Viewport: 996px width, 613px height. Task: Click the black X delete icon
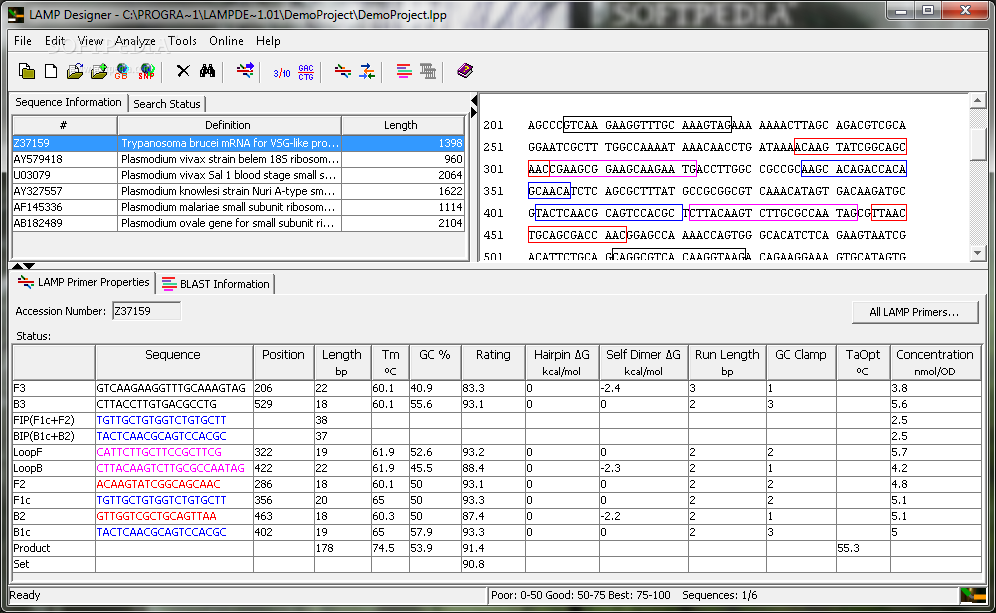point(183,71)
